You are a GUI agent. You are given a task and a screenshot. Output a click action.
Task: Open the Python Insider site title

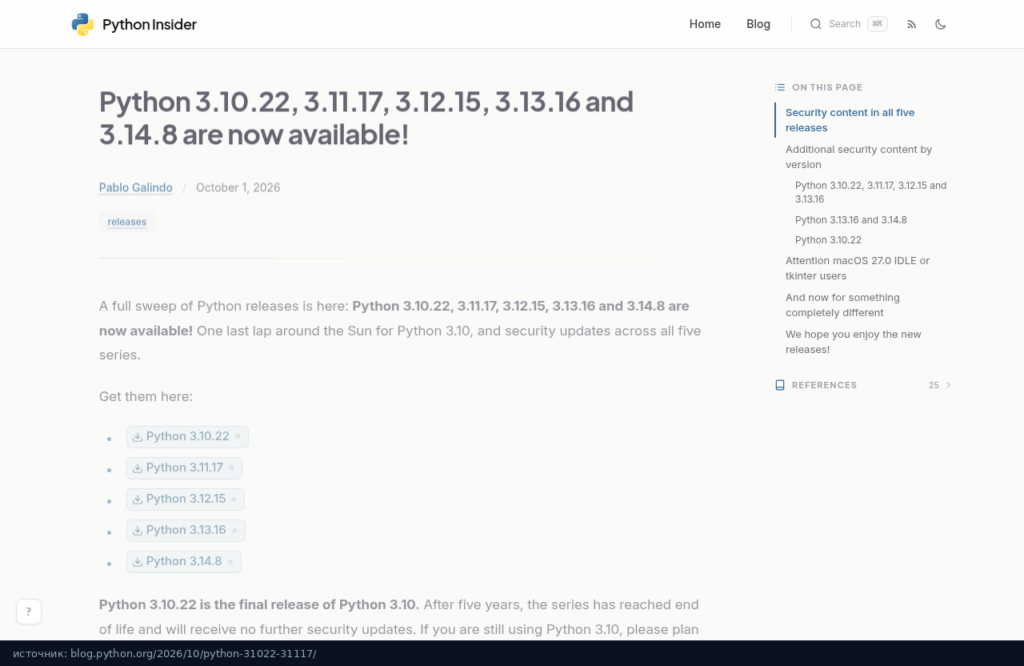(149, 24)
